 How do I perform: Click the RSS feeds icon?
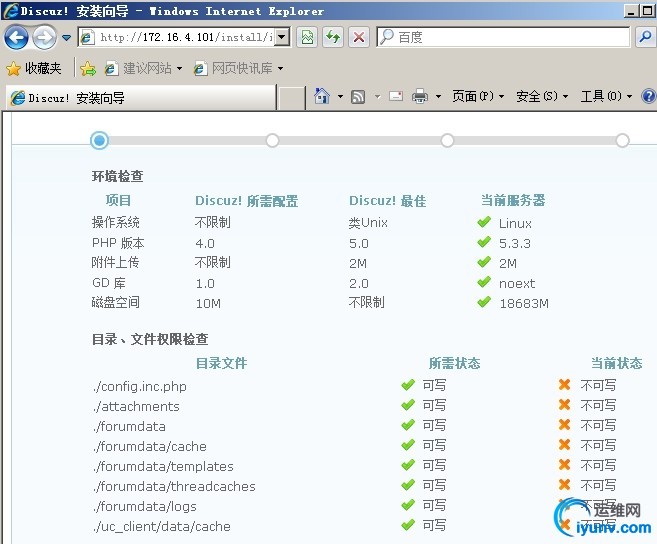click(x=358, y=97)
